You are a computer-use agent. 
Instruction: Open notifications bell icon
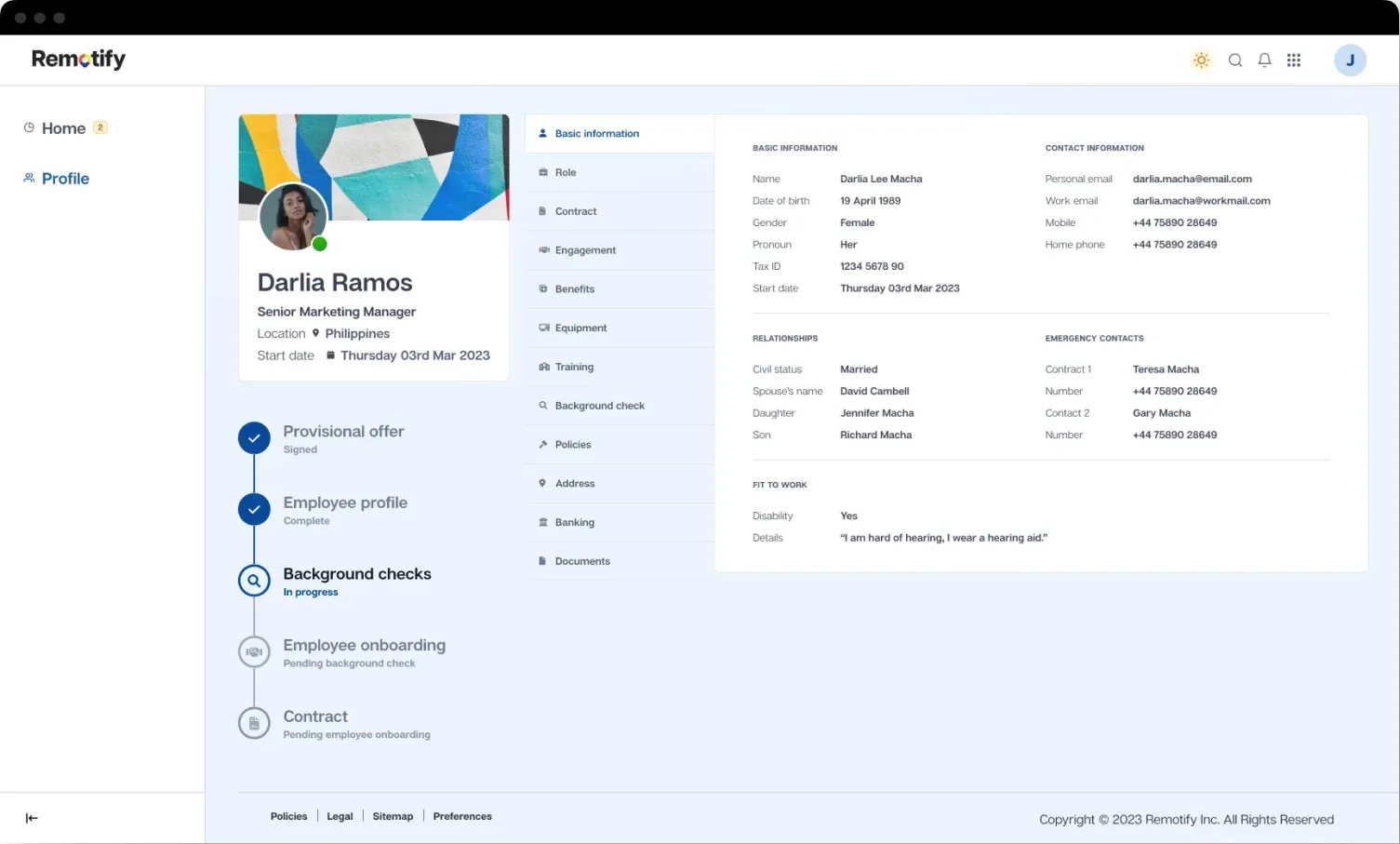[x=1264, y=60]
